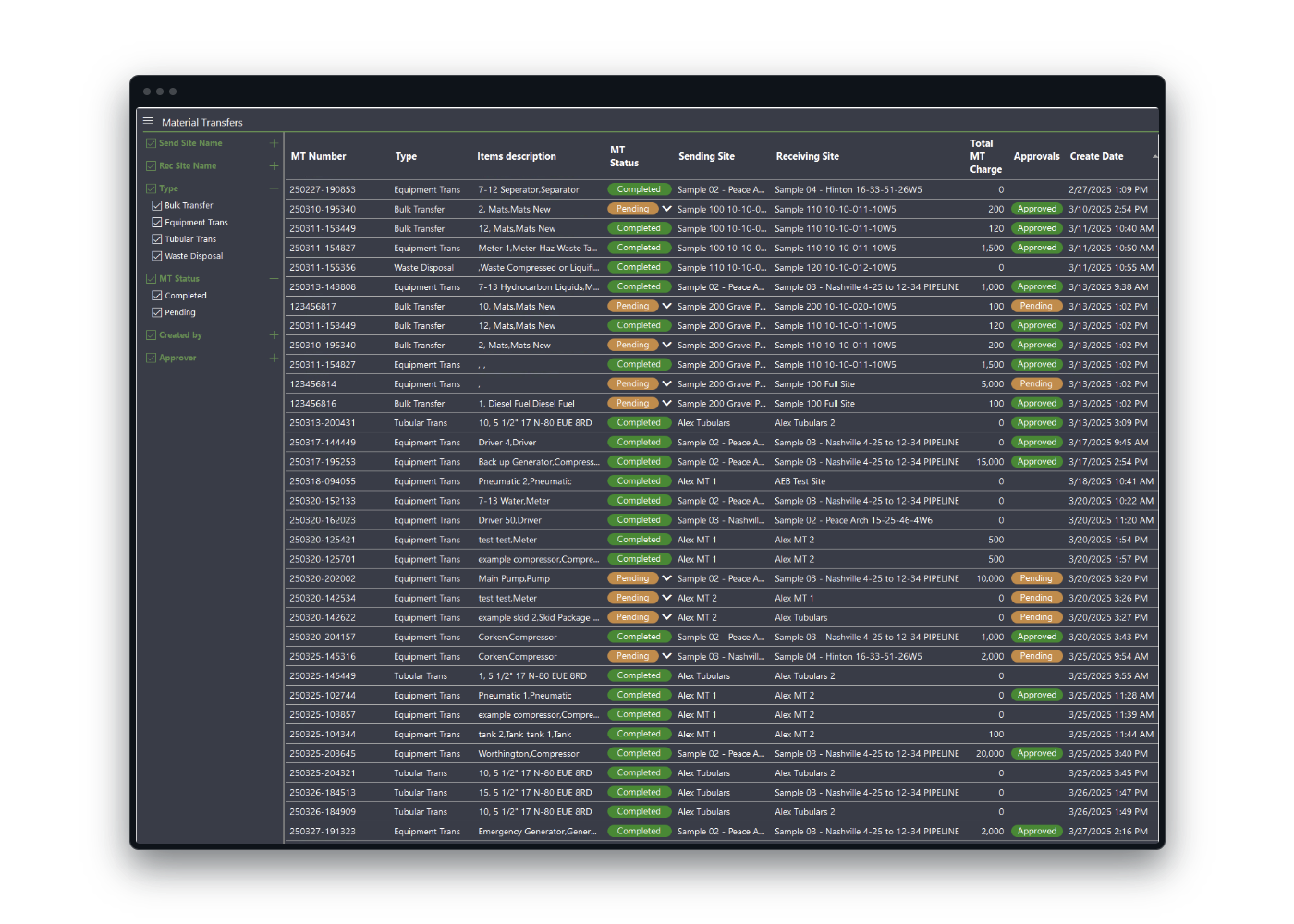Sort by the MT Number column header
The width and height of the screenshot is (1294, 924).
tap(319, 157)
